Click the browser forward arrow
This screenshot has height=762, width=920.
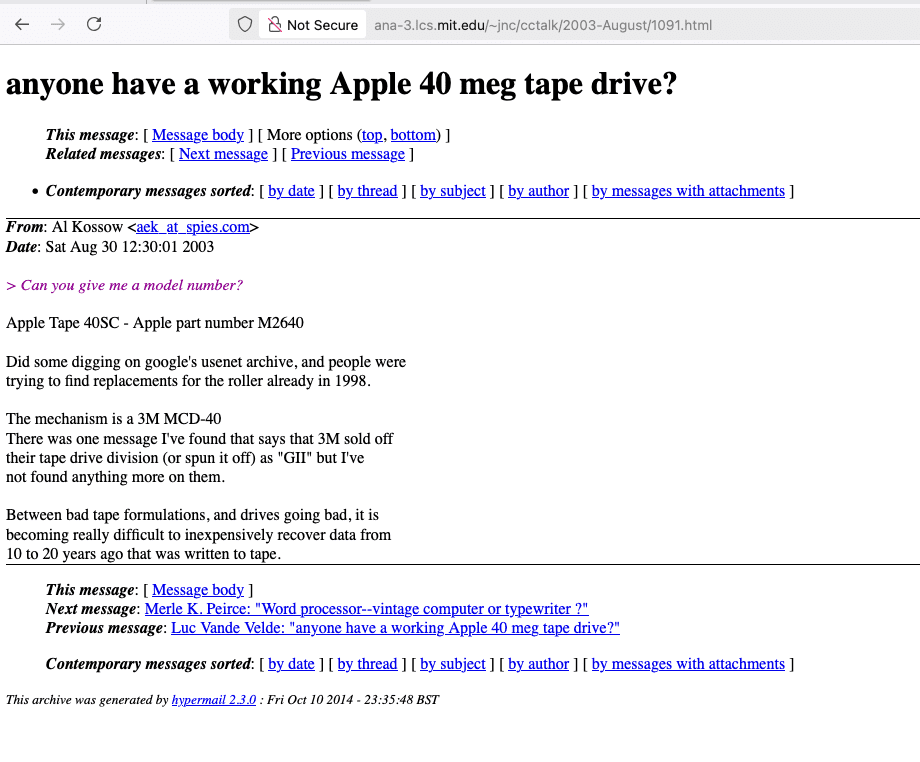58,24
